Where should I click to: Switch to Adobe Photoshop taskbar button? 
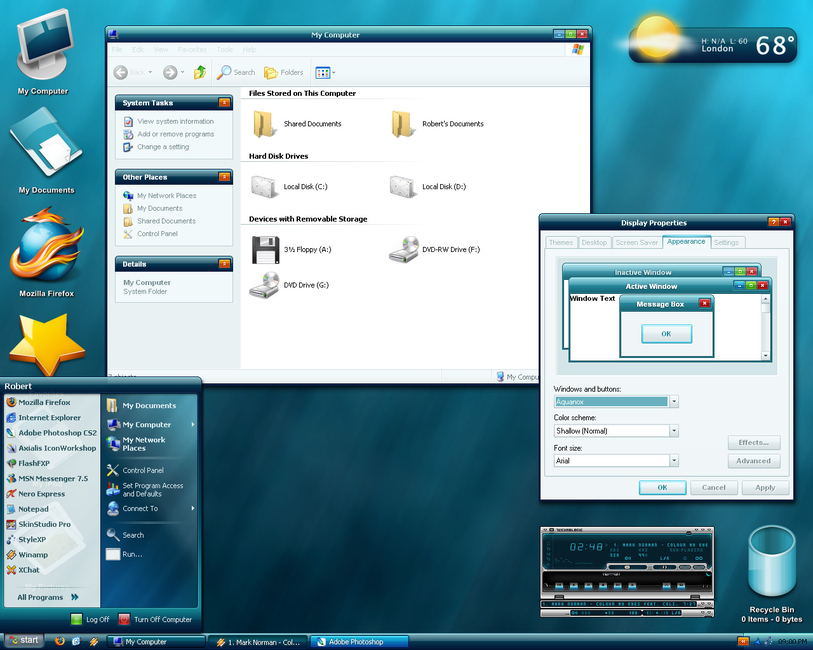point(359,642)
